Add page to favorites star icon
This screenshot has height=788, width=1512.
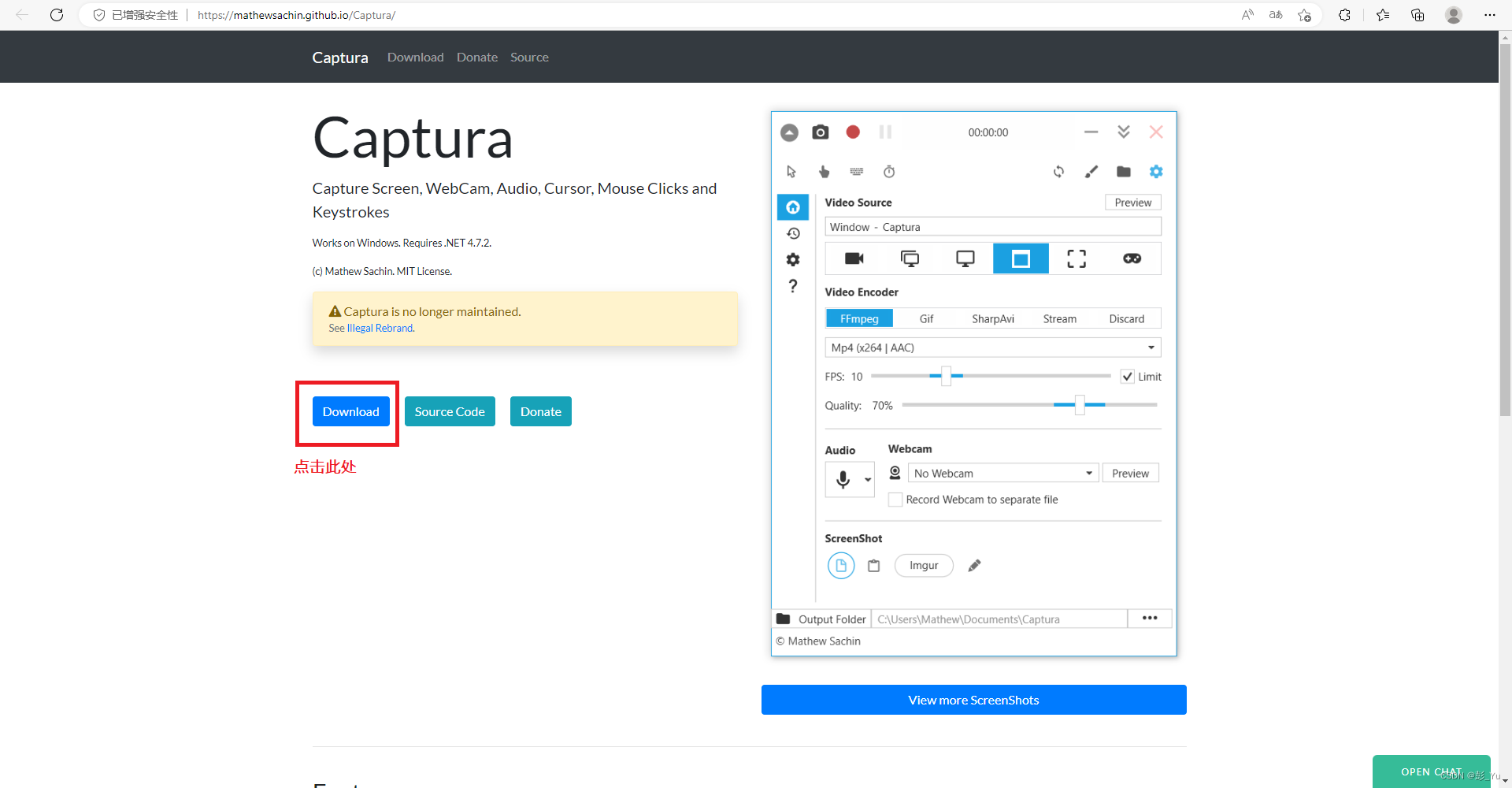[1305, 15]
